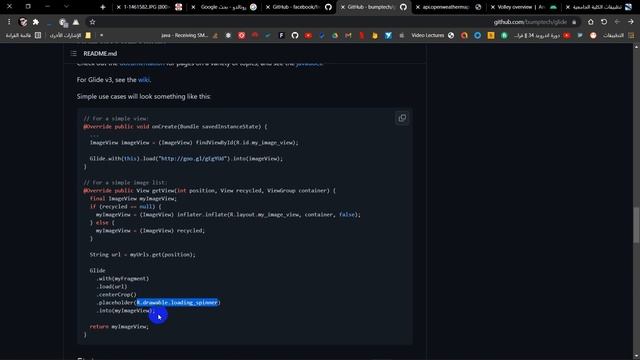The image size is (640, 360).
Task: Switch to the api.openweathermap tab
Action: pyautogui.click(x=449, y=7)
